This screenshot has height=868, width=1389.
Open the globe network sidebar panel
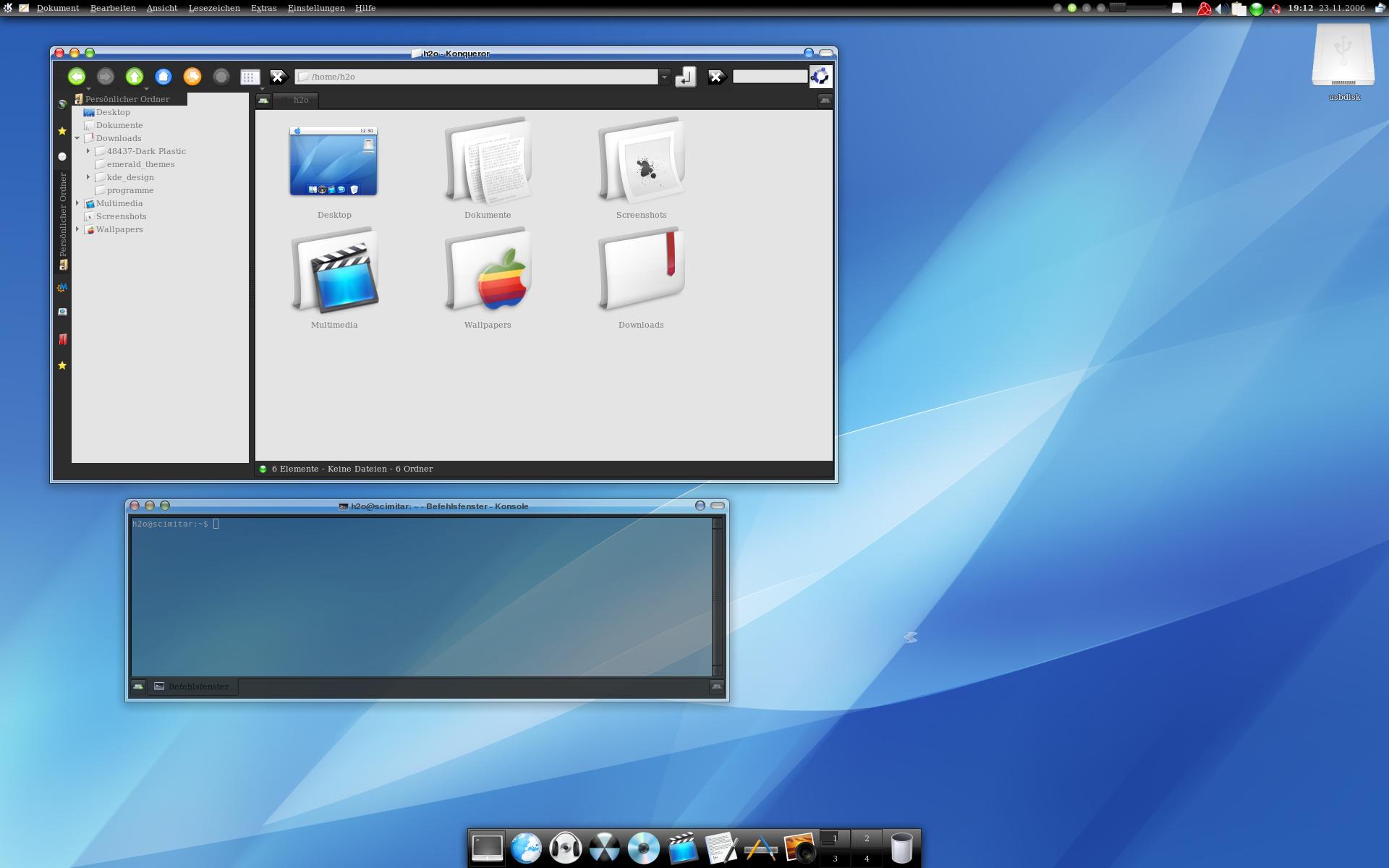point(62,104)
